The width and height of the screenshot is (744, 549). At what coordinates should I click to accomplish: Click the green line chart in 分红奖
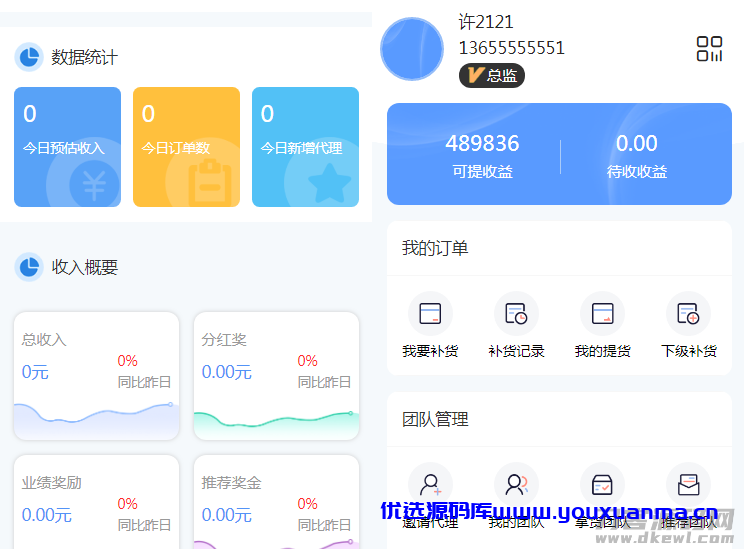tap(276, 425)
